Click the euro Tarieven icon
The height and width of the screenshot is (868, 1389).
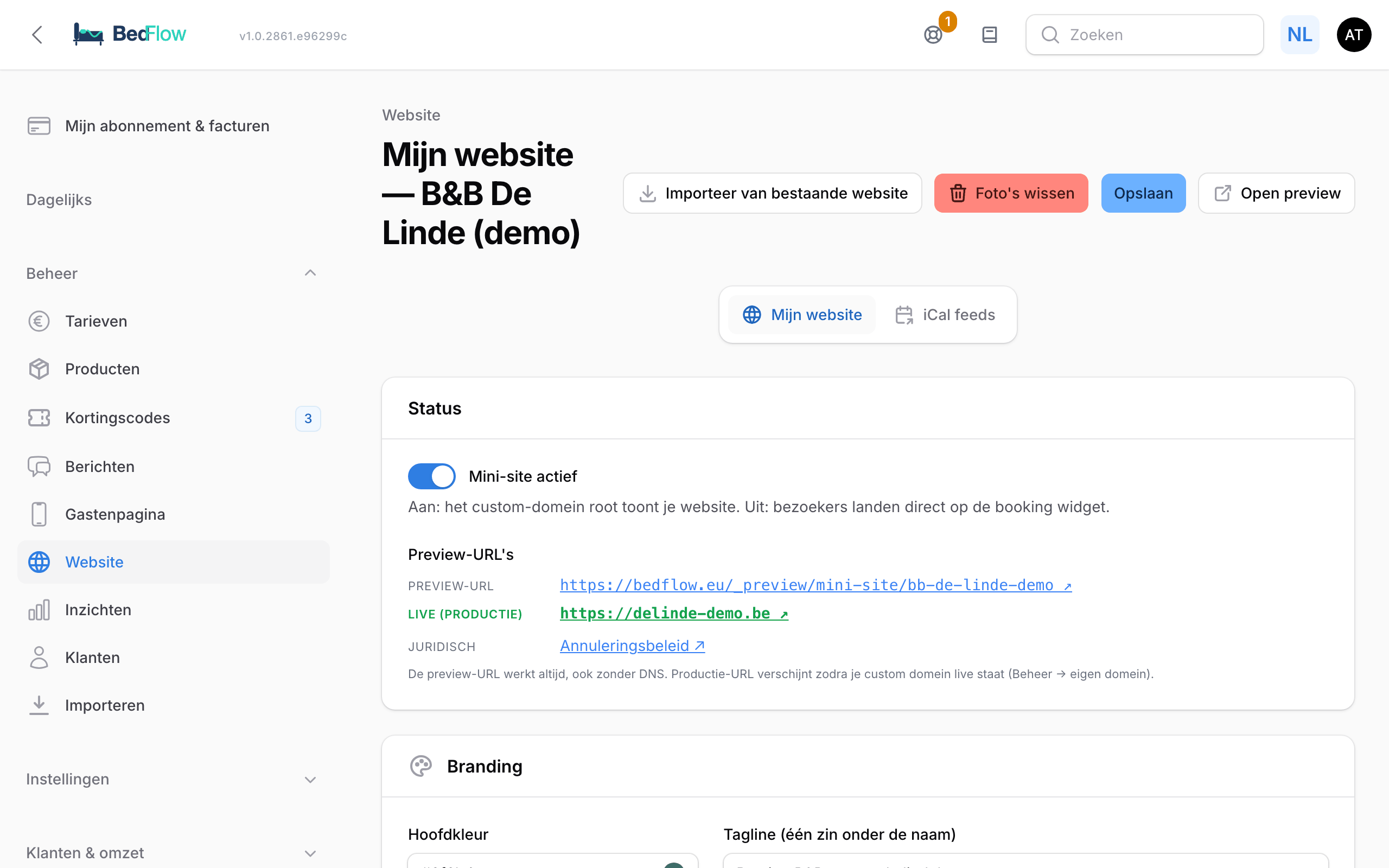coord(39,321)
